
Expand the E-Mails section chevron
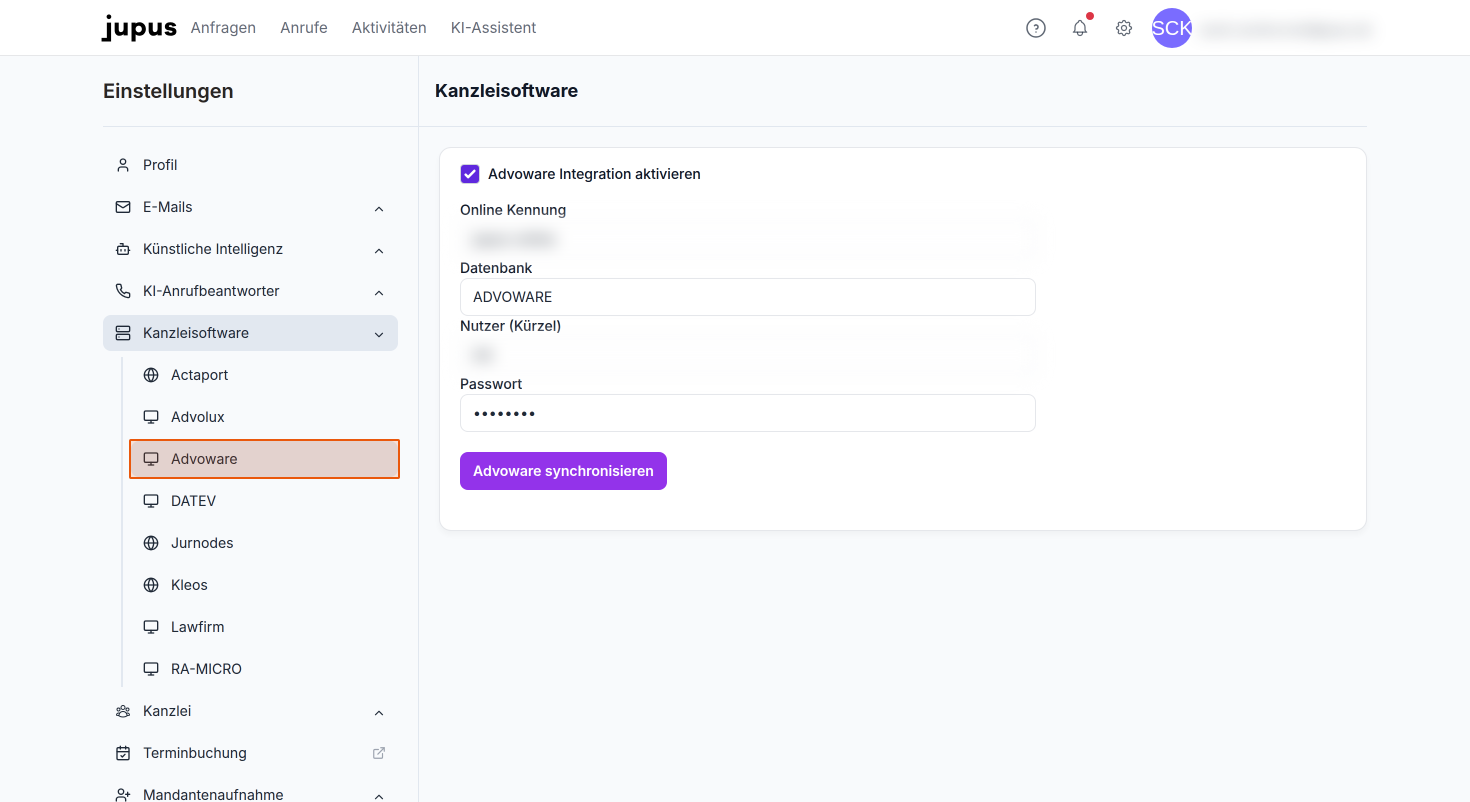click(x=379, y=208)
